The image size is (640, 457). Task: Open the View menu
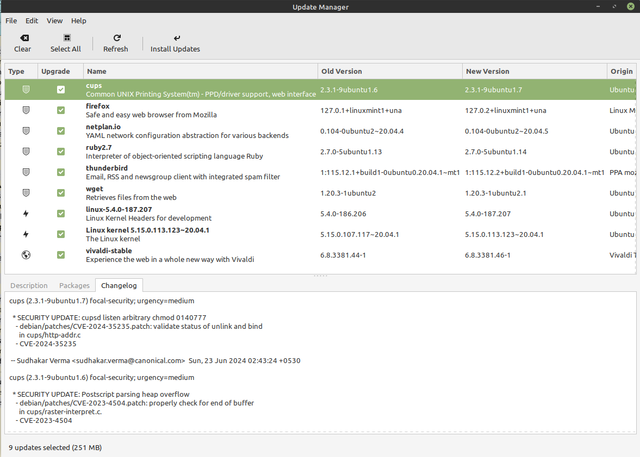pos(54,21)
